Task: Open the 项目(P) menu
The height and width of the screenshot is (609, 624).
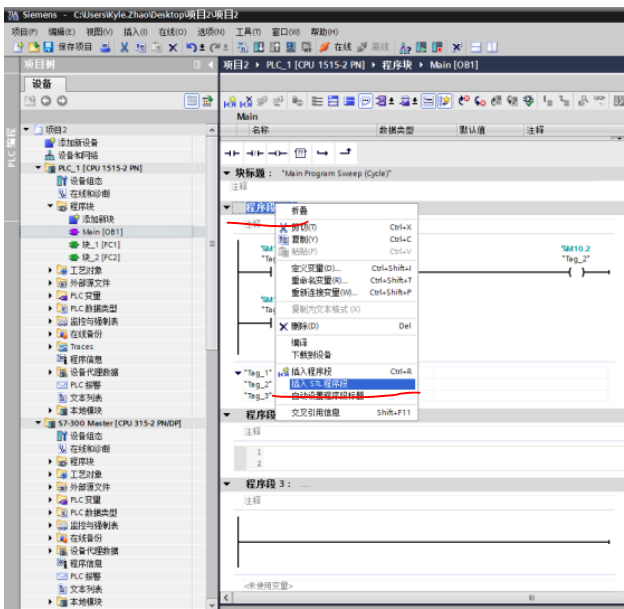Action: click(x=25, y=32)
